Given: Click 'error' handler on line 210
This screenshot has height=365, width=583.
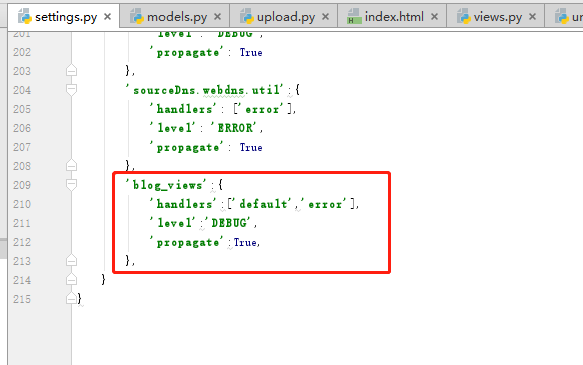Looking at the screenshot, I should (x=324, y=204).
